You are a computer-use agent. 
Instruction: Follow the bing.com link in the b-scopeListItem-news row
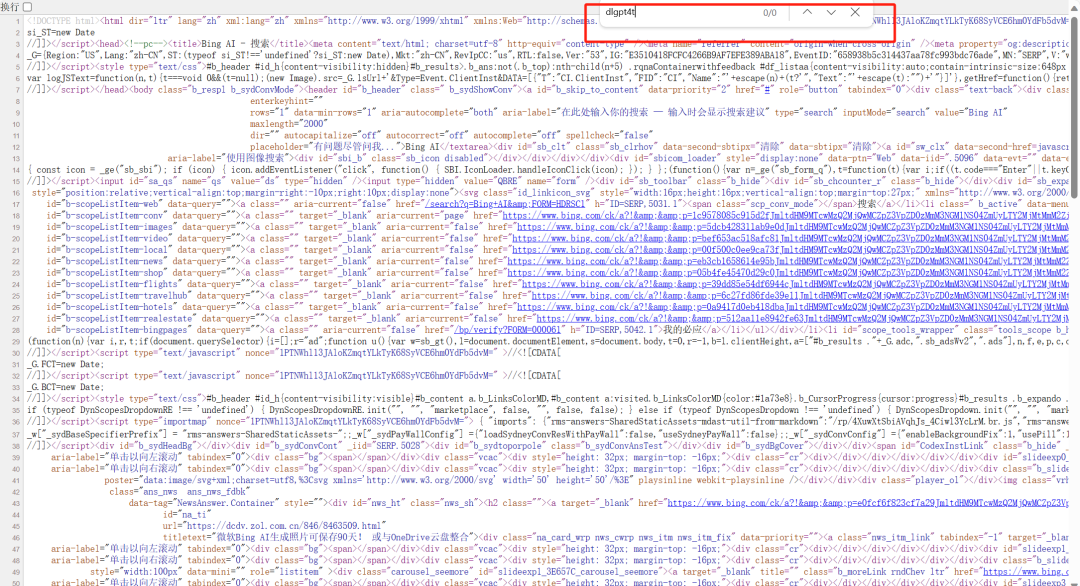pyautogui.click(x=788, y=261)
